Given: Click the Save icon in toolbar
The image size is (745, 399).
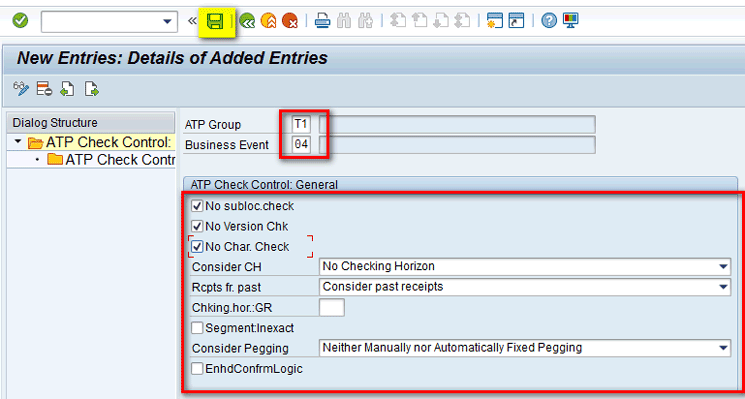Looking at the screenshot, I should (x=216, y=21).
